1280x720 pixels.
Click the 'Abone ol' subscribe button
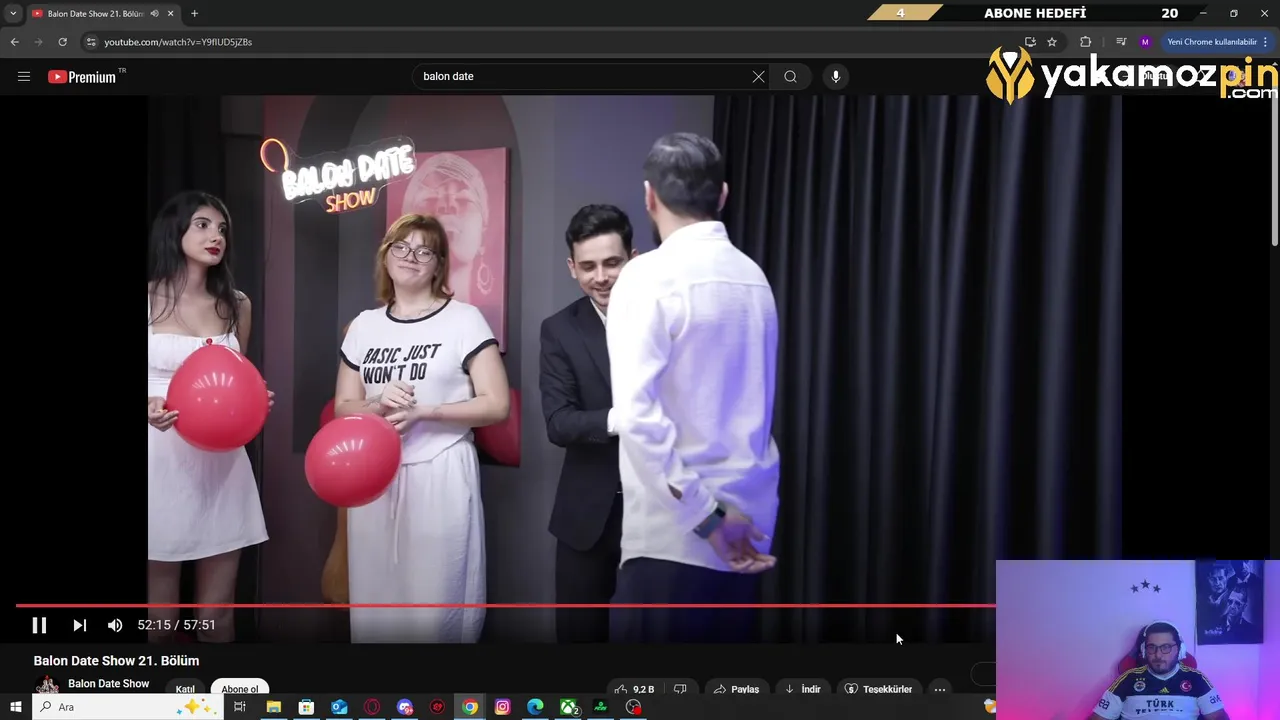coord(240,688)
